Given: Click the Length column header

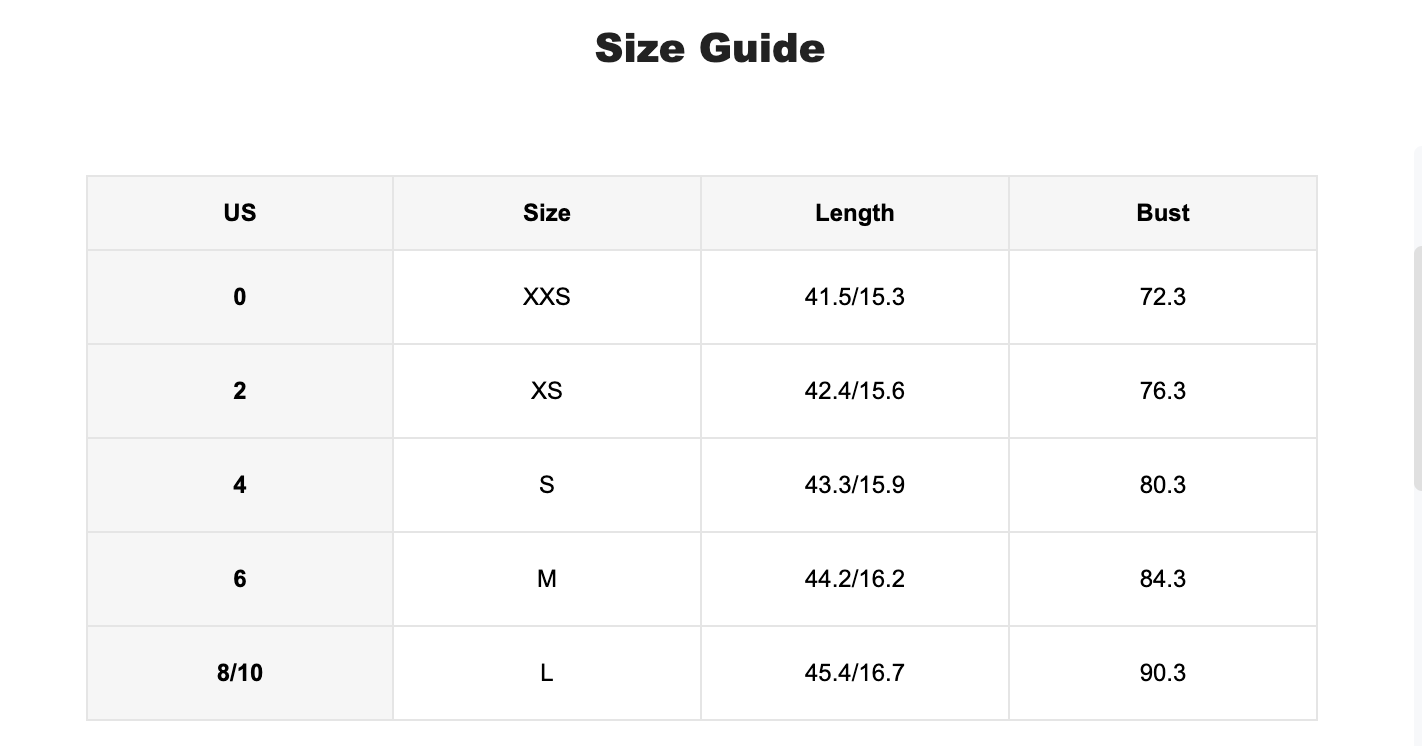Looking at the screenshot, I should [855, 213].
